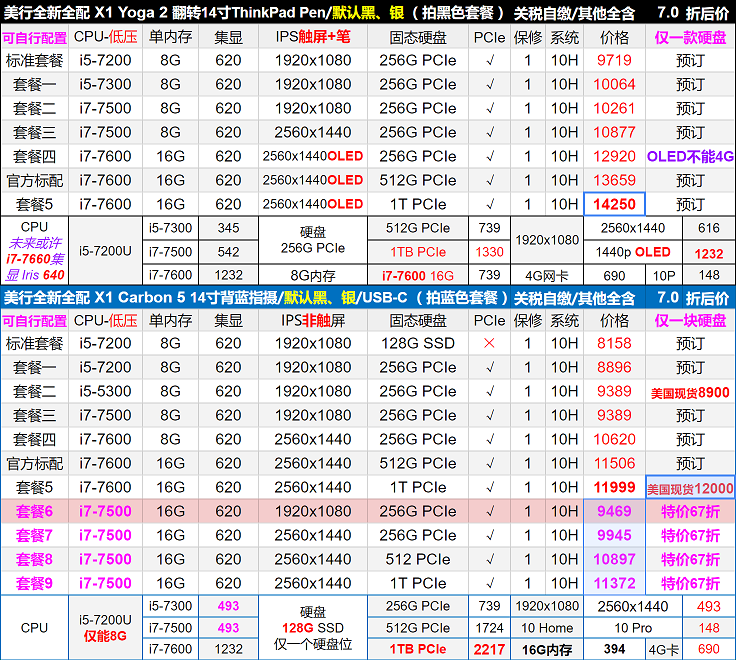Select the 542 upgrade price cell
This screenshot has width=736, height=660.
[228, 252]
